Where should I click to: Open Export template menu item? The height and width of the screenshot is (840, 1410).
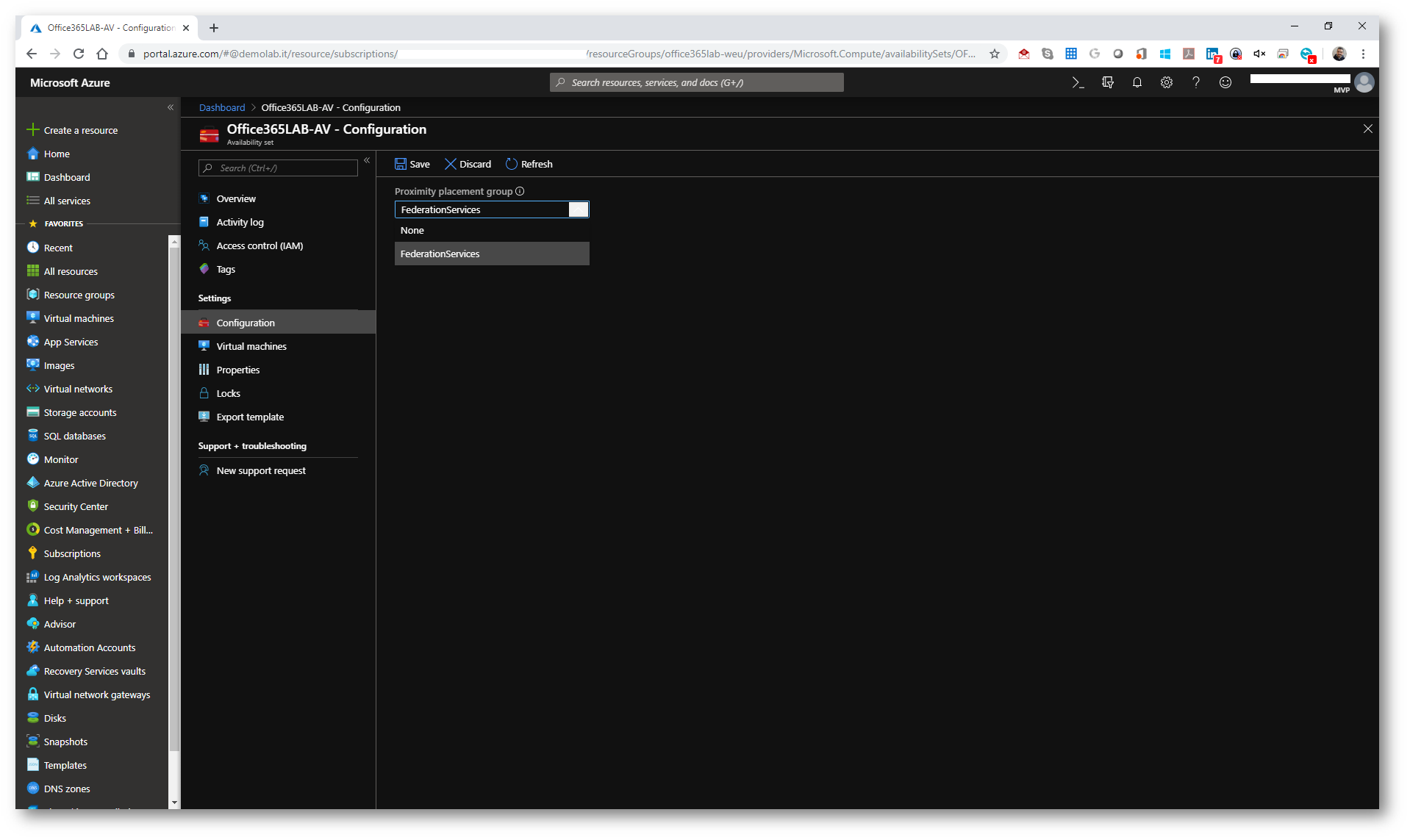pyautogui.click(x=250, y=417)
